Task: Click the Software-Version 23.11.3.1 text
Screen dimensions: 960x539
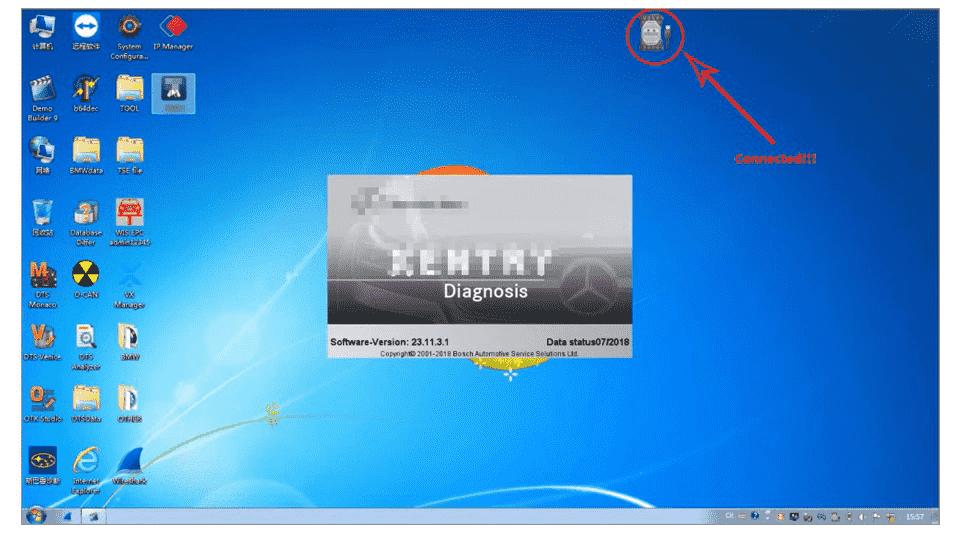Action: 389,342
